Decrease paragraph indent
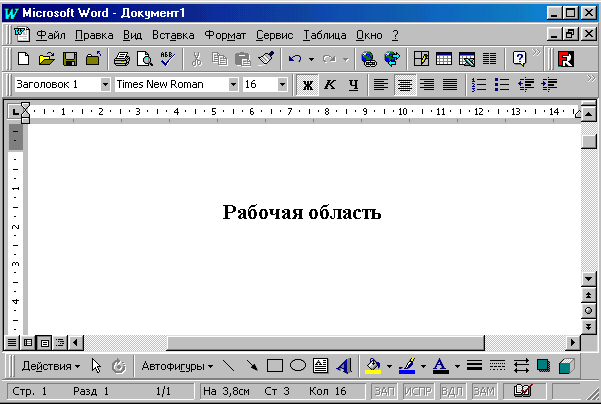The width and height of the screenshot is (601, 404). point(526,84)
